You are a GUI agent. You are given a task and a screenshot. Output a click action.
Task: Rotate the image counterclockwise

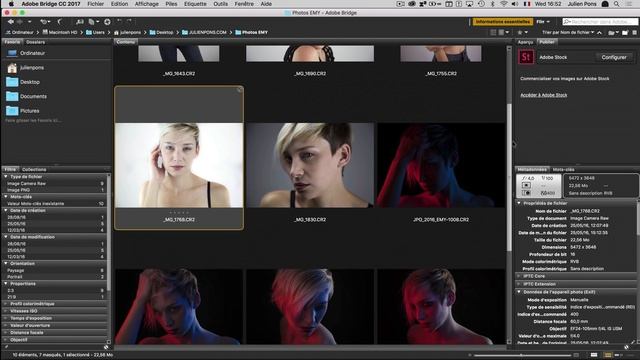point(119,21)
